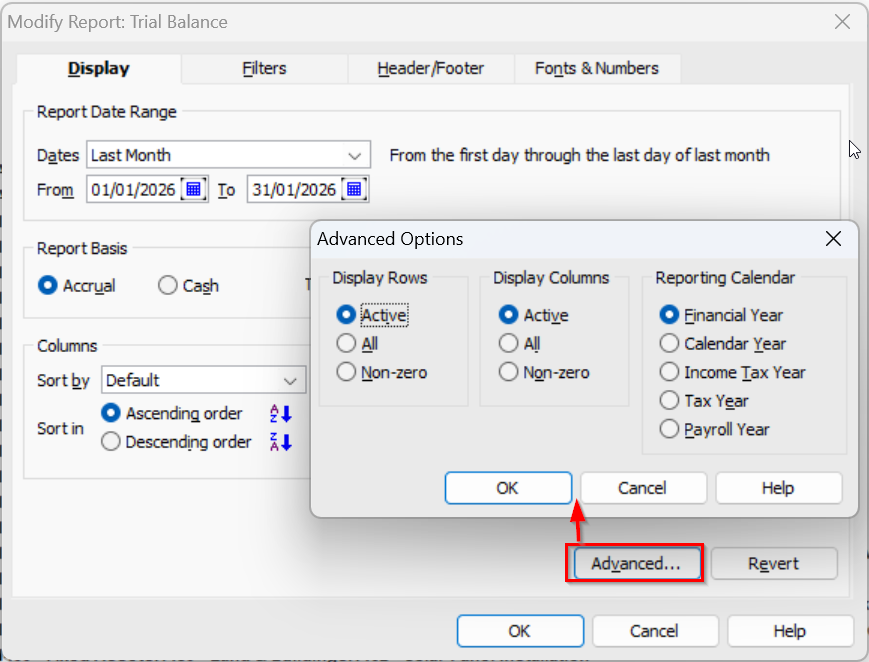The image size is (869, 662).
Task: Confirm Advanced Options with OK
Action: click(508, 488)
